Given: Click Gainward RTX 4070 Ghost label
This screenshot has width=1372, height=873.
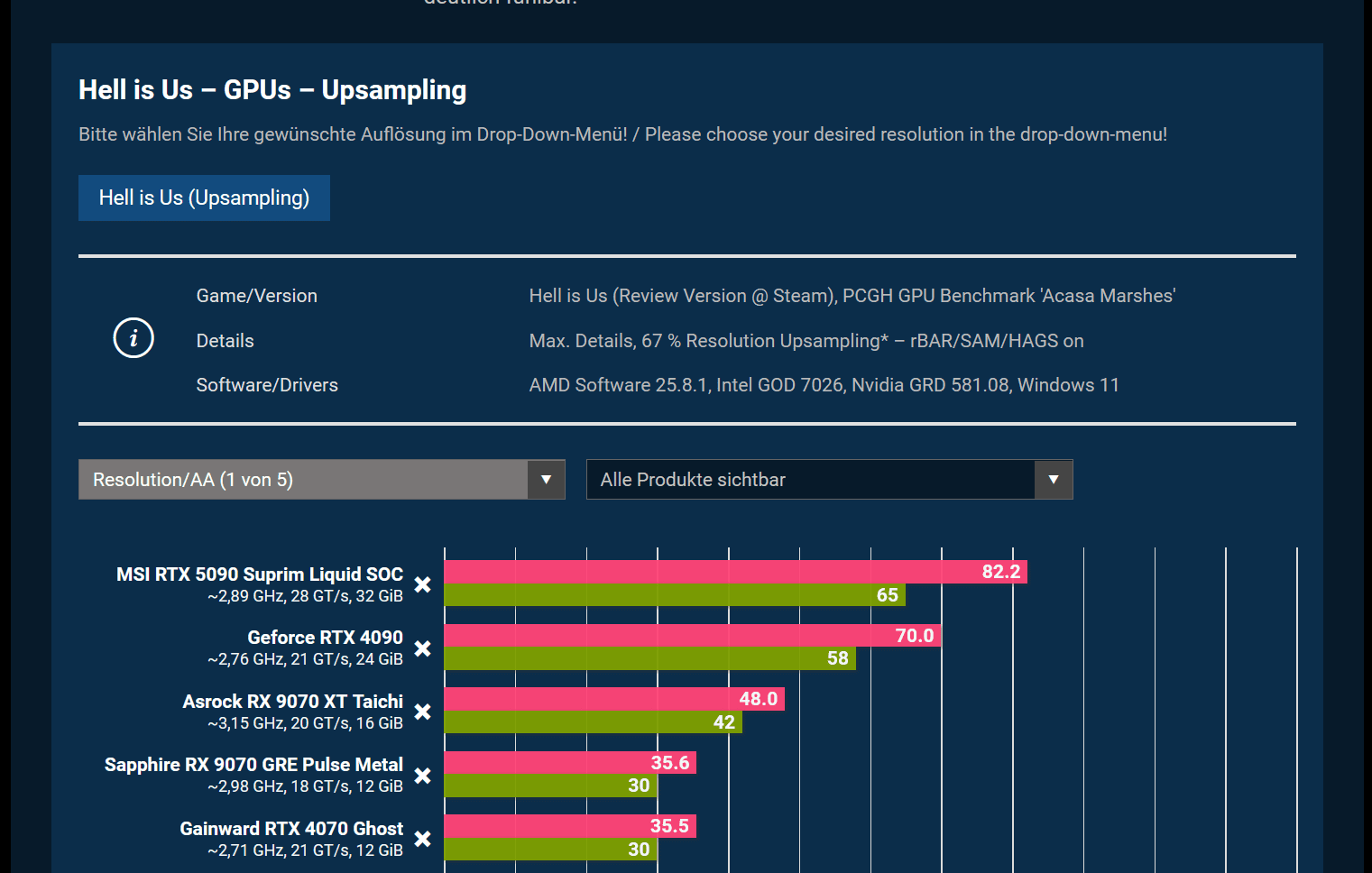Looking at the screenshot, I should 291,829.
